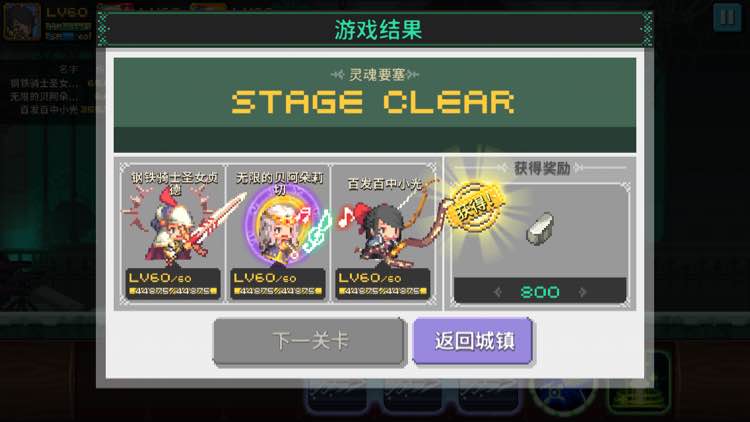
Task: Click the 灵魂要塞 stage name label
Action: (376, 75)
